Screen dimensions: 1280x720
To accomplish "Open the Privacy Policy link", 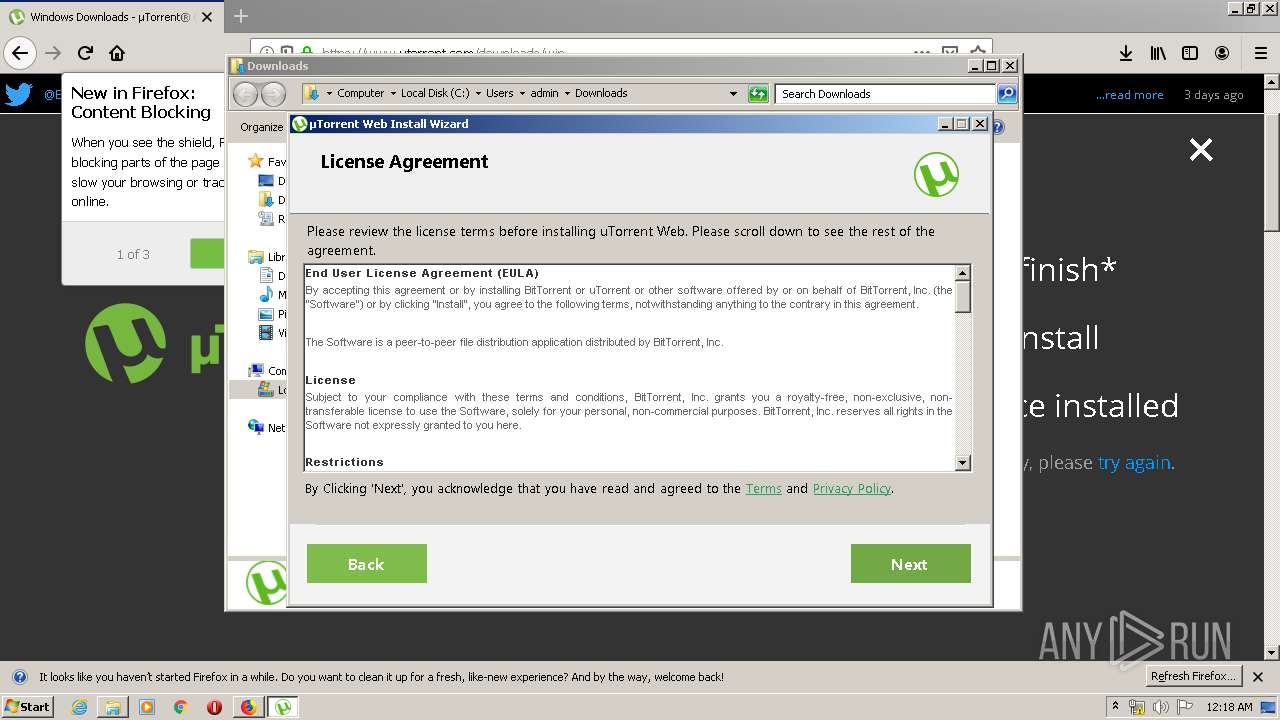I will [851, 488].
